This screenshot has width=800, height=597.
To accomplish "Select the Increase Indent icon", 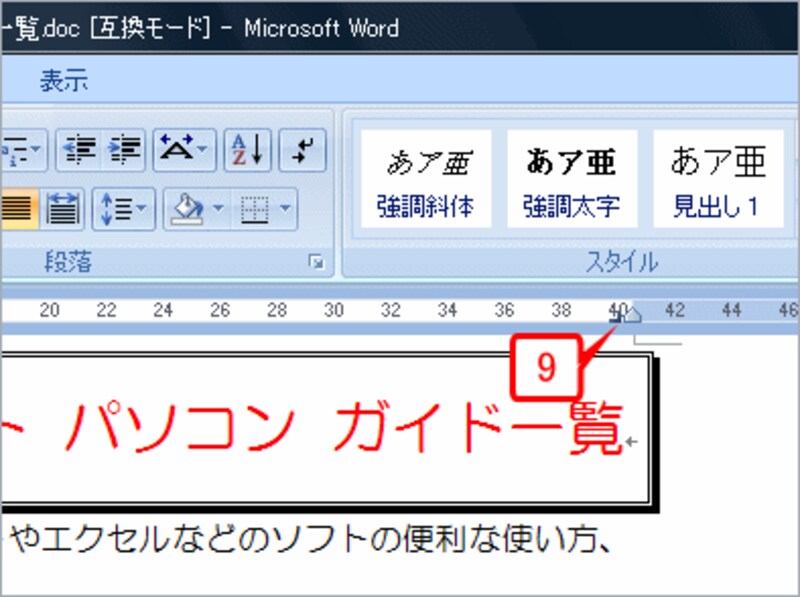I will pos(127,148).
